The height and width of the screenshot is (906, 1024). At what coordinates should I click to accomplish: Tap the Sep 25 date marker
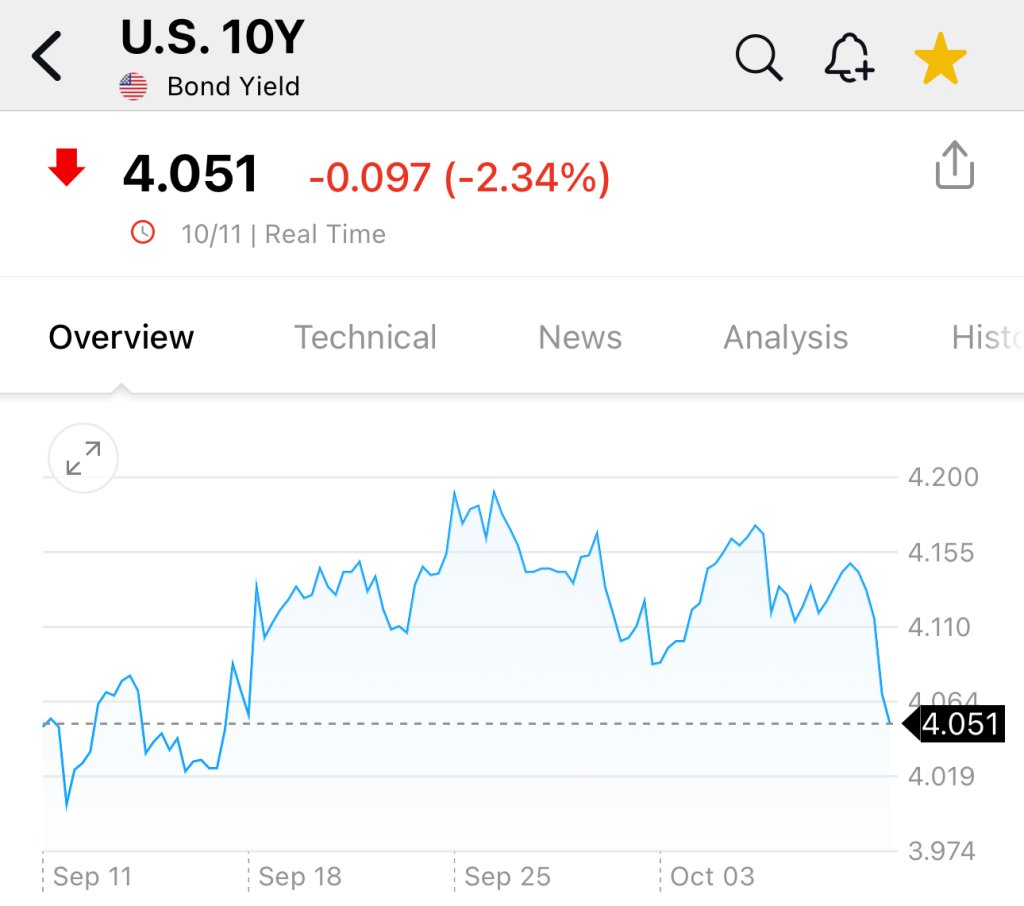click(x=507, y=877)
